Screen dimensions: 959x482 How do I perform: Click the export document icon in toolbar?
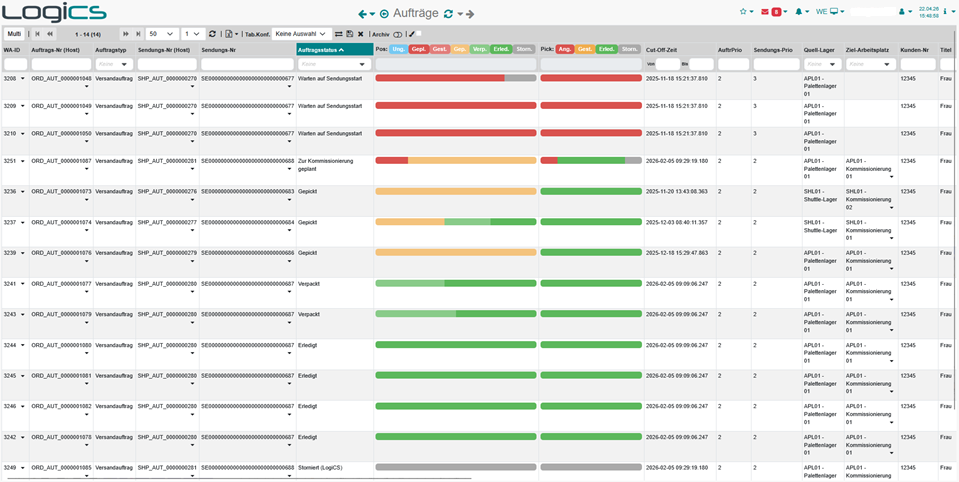tap(228, 34)
